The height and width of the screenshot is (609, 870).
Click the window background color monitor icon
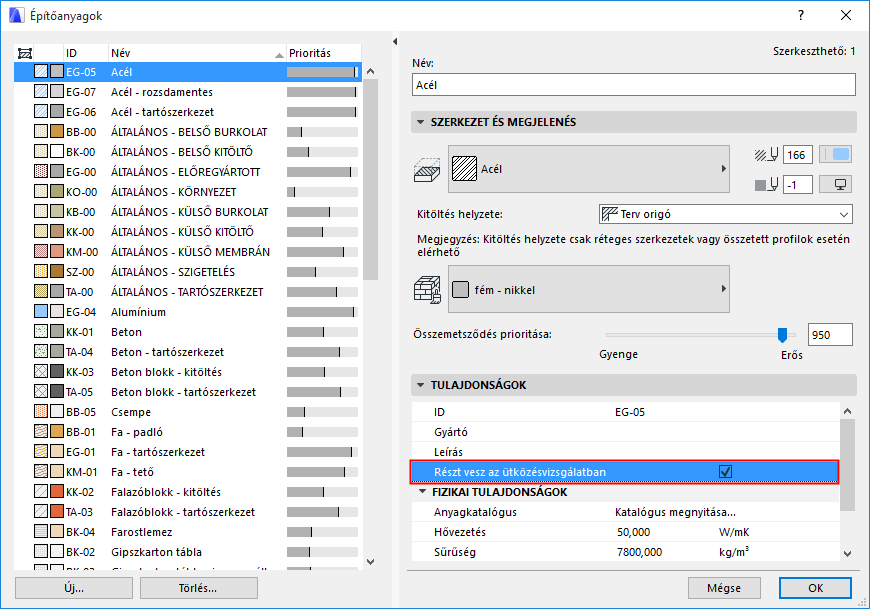click(836, 185)
